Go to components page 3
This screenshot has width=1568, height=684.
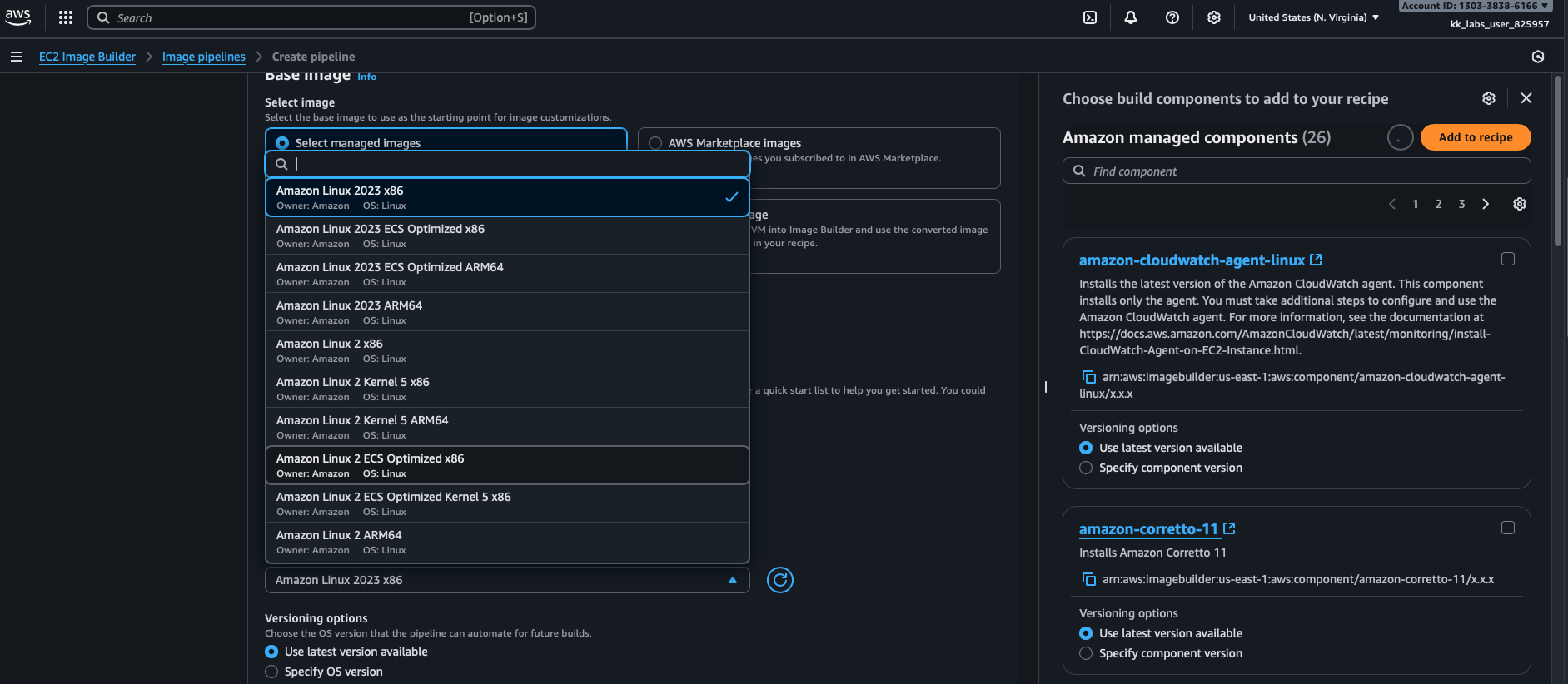(x=1461, y=204)
